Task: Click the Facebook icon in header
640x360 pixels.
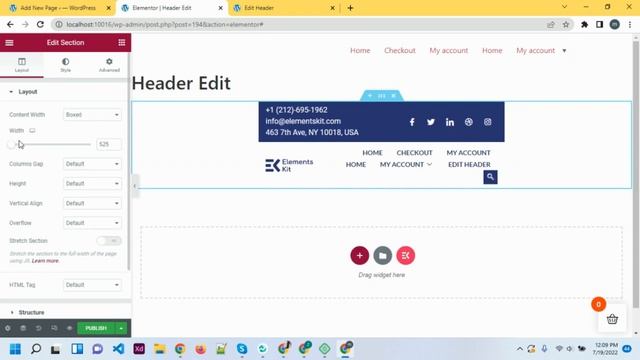Action: (412, 122)
